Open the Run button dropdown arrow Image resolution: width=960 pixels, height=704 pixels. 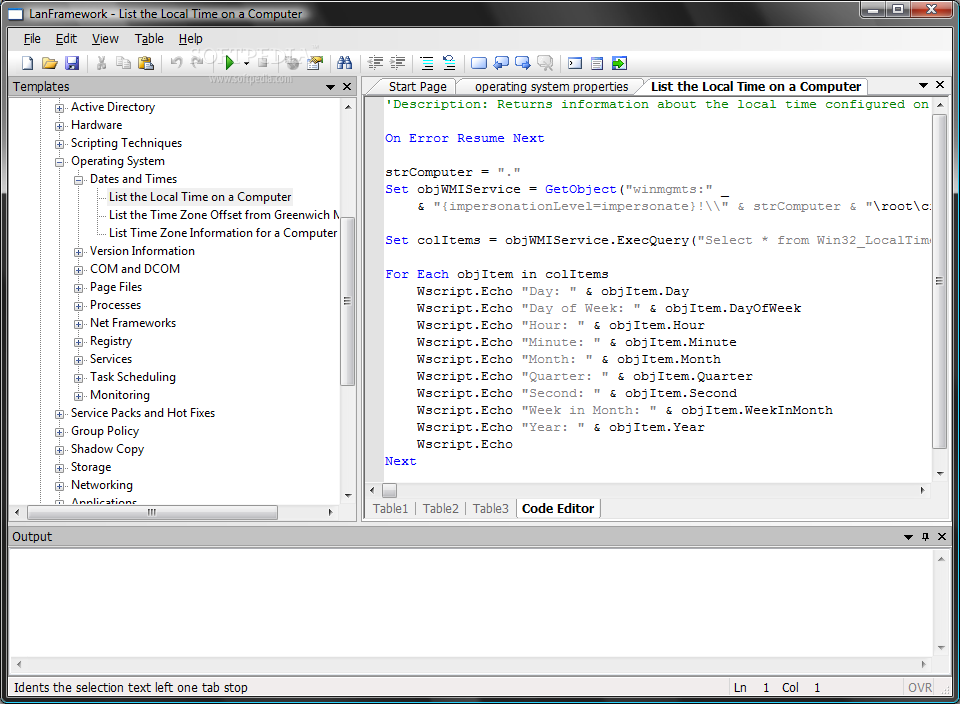click(246, 64)
